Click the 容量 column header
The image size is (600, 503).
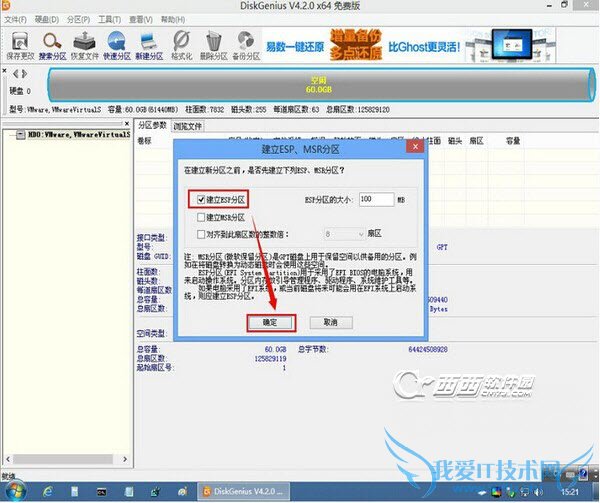point(513,141)
